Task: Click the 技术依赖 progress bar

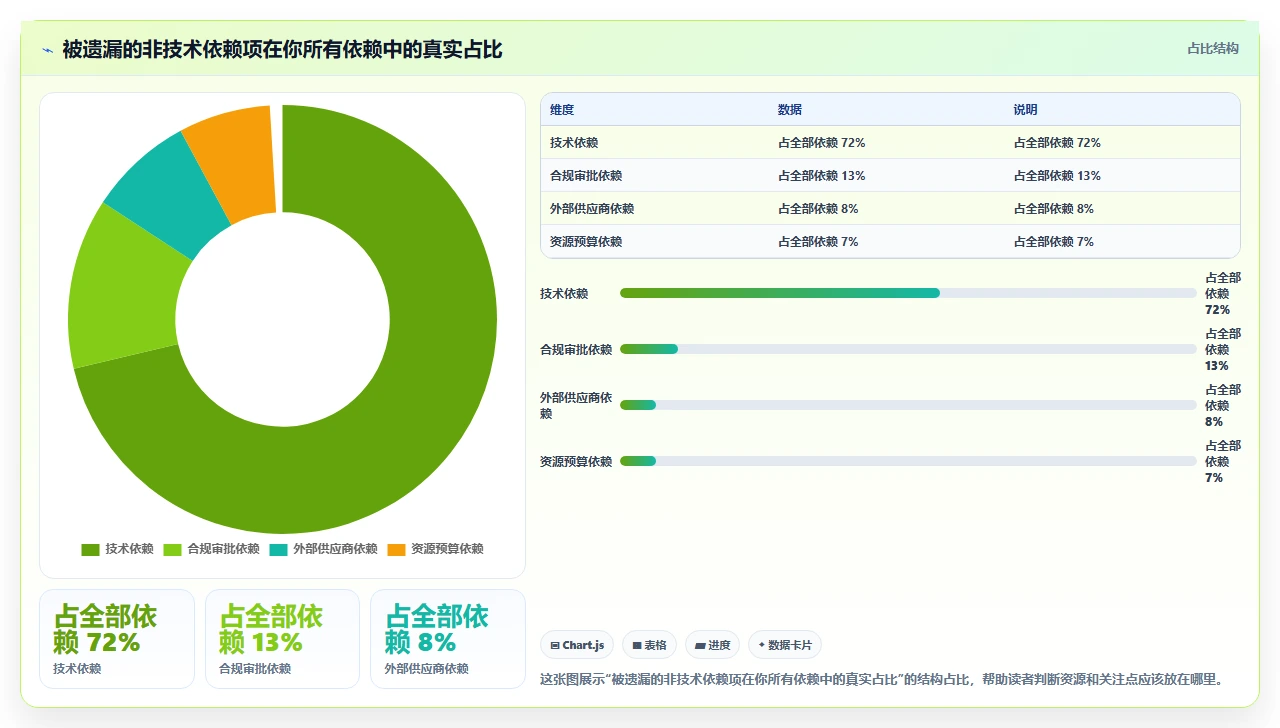Action: [908, 293]
